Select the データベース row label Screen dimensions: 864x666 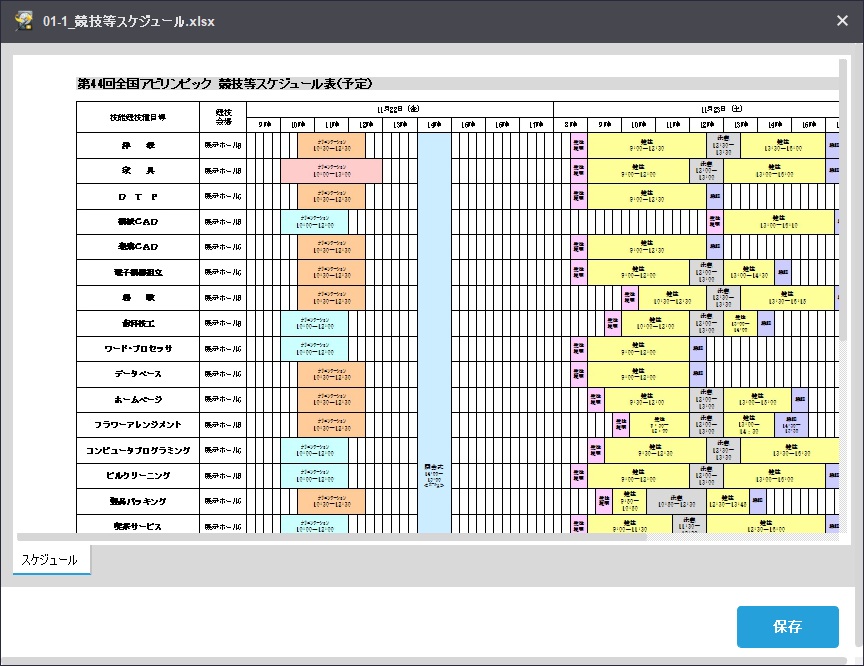tap(138, 374)
